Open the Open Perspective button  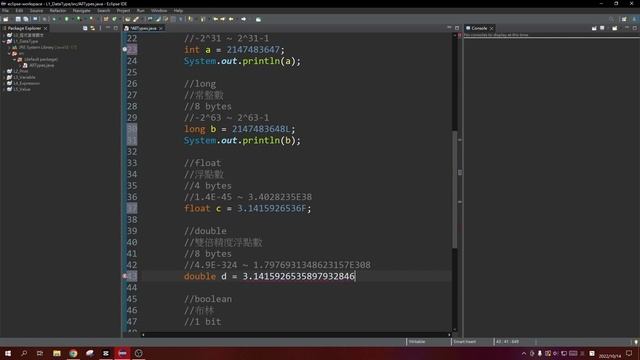624,19
